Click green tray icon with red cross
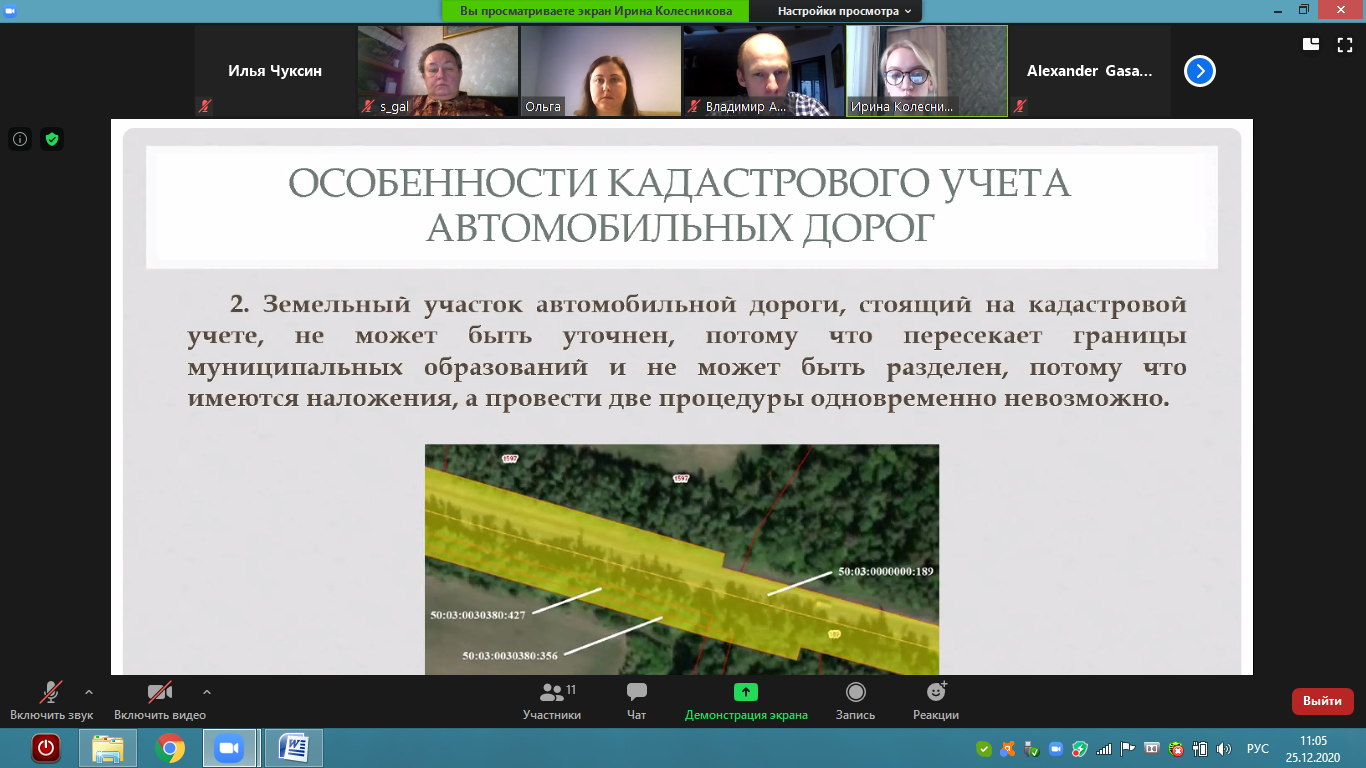 1176,748
